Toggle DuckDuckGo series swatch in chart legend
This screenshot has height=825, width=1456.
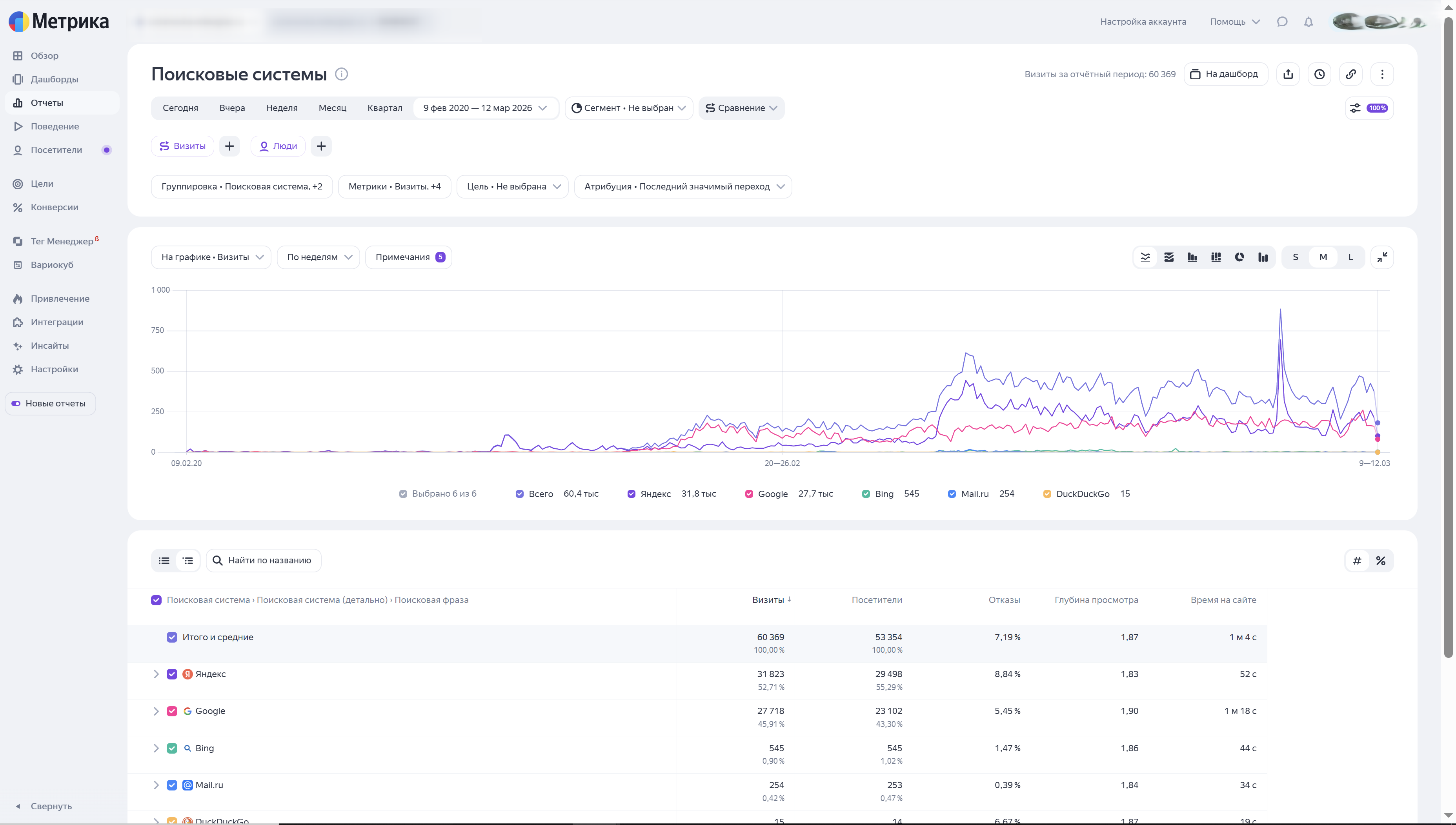(x=1047, y=494)
